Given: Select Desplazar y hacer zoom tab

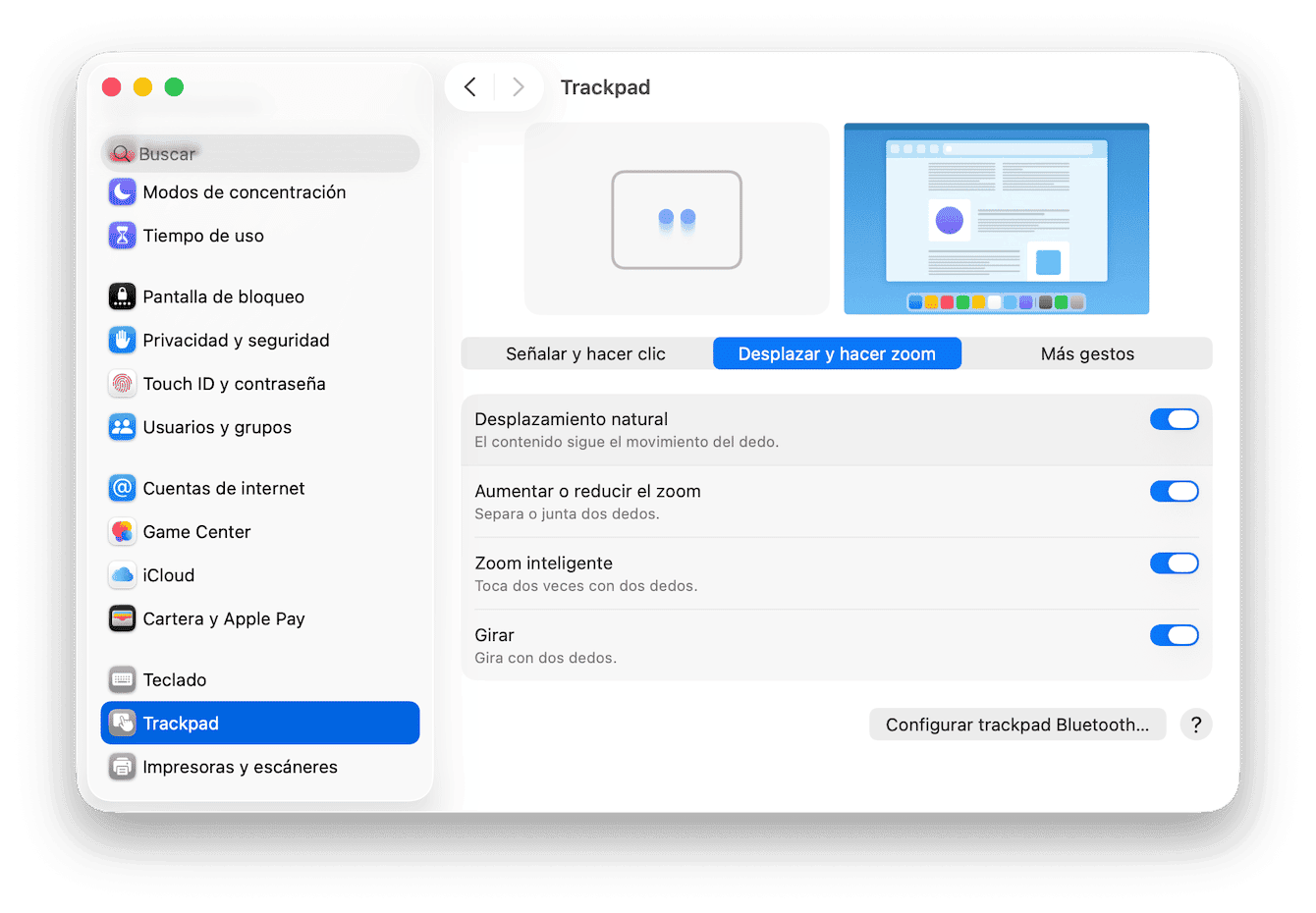Looking at the screenshot, I should [x=837, y=353].
